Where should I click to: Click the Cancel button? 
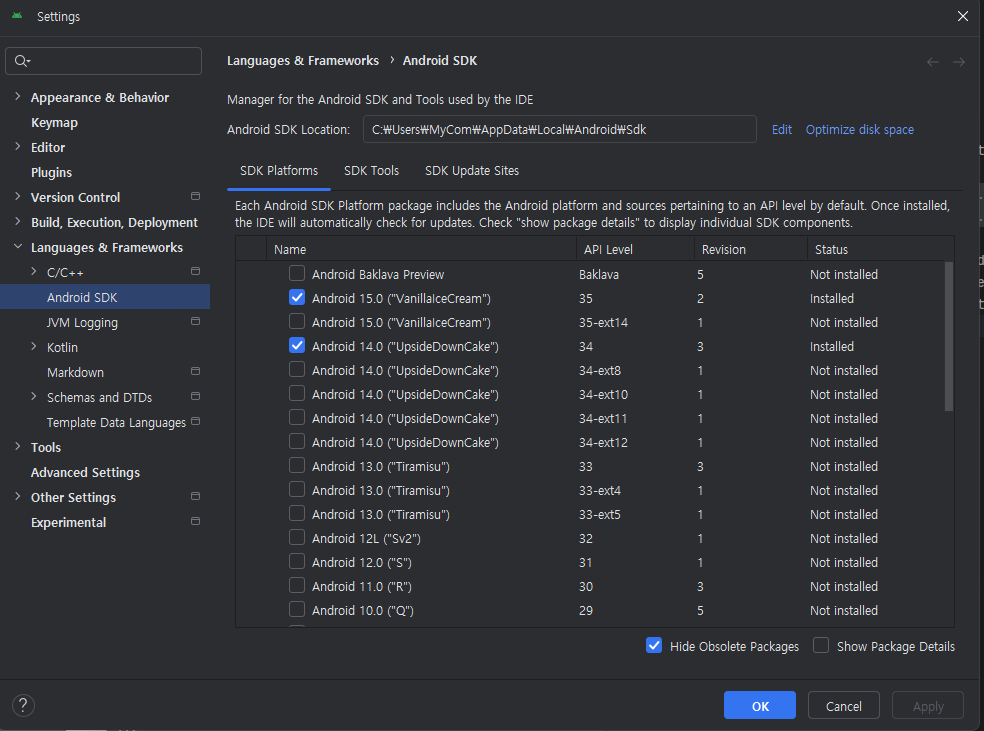pos(843,705)
